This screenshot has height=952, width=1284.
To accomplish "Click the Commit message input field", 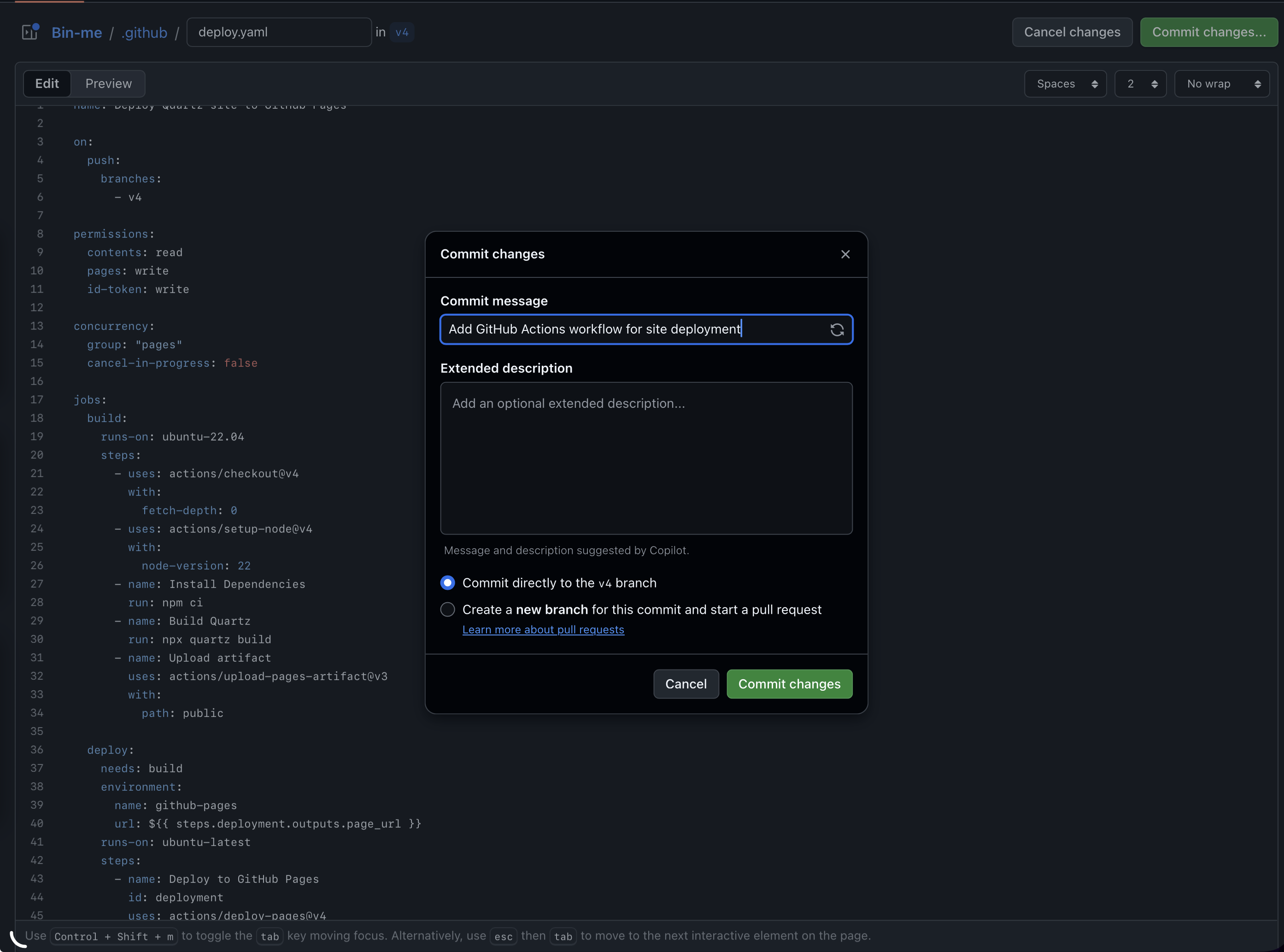I will (633, 329).
